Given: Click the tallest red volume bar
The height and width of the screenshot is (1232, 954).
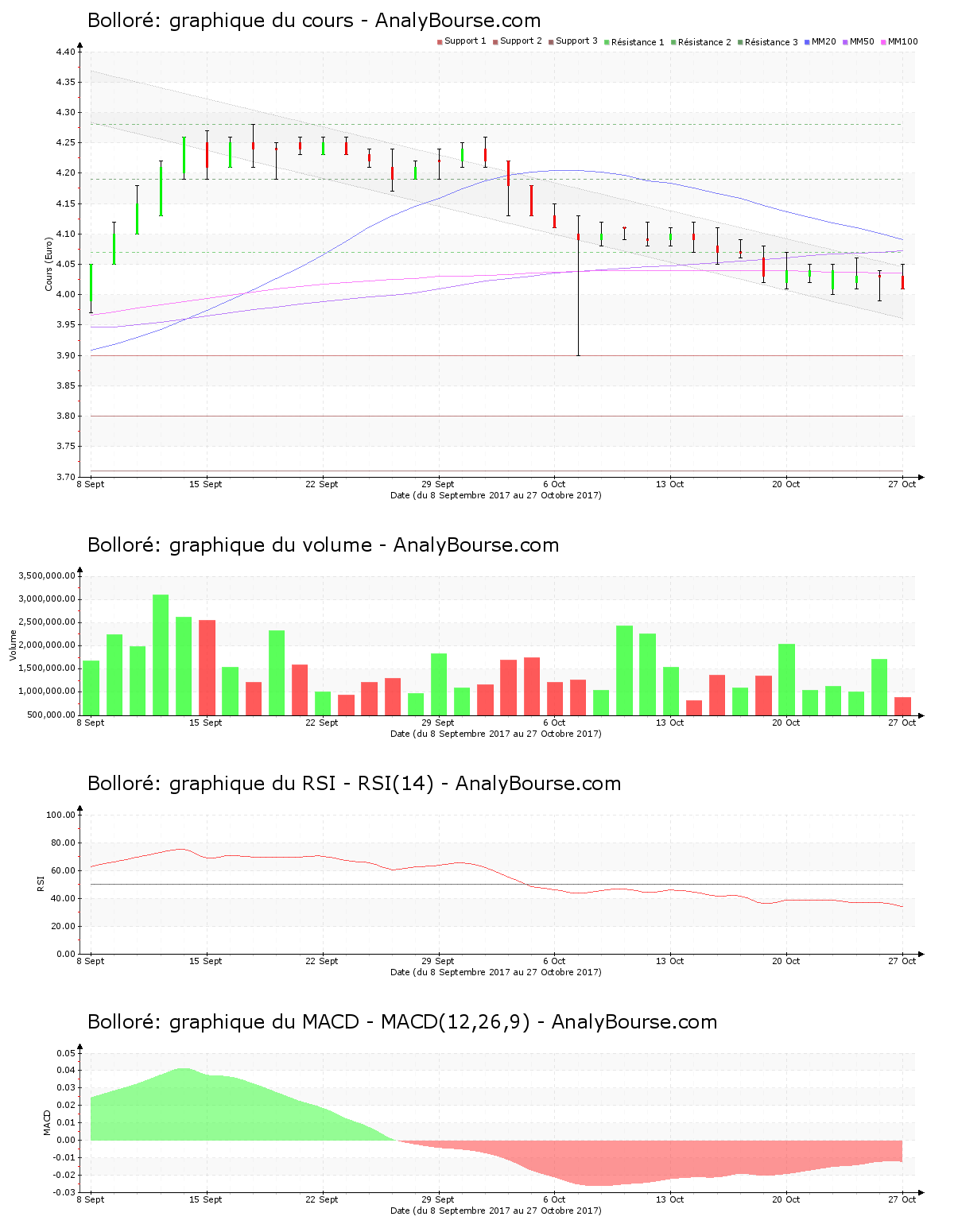Looking at the screenshot, I should 207,667.
